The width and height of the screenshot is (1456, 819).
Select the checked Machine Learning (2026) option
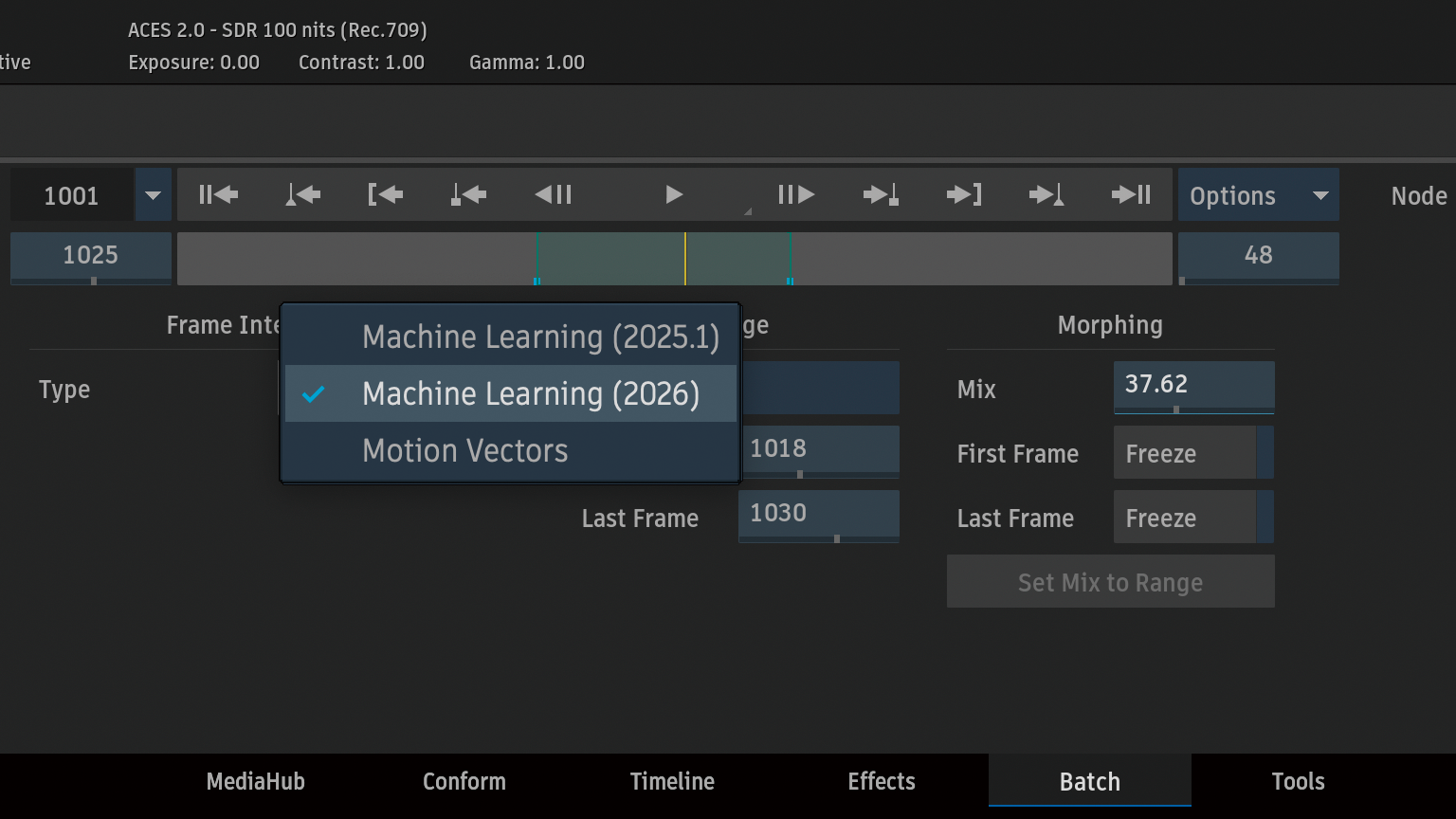pos(530,394)
